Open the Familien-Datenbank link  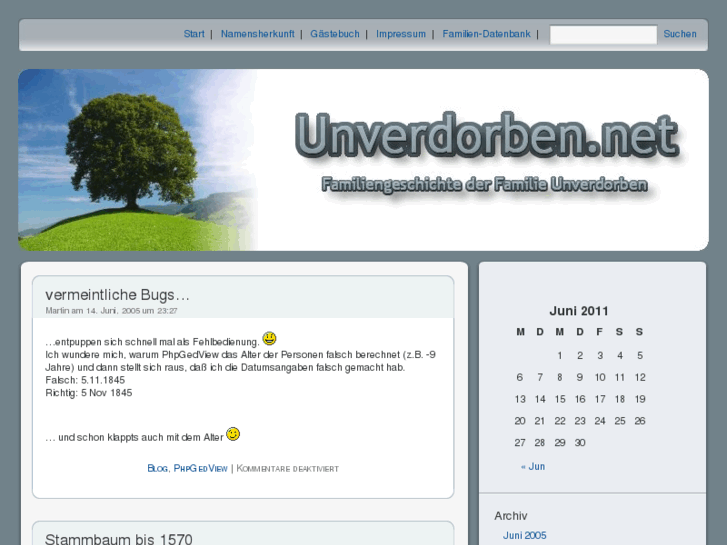click(486, 34)
